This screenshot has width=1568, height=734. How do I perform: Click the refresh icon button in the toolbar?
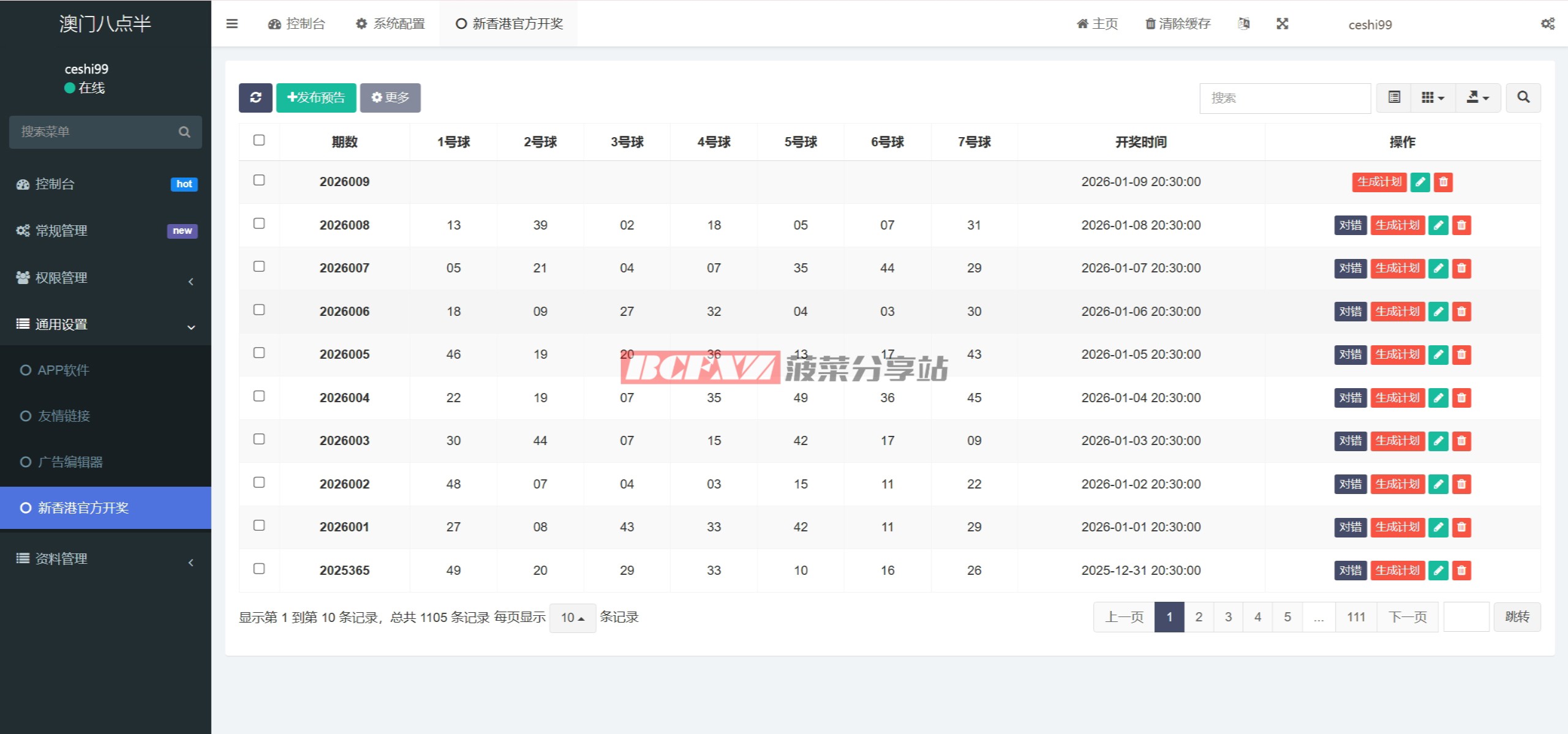click(255, 97)
